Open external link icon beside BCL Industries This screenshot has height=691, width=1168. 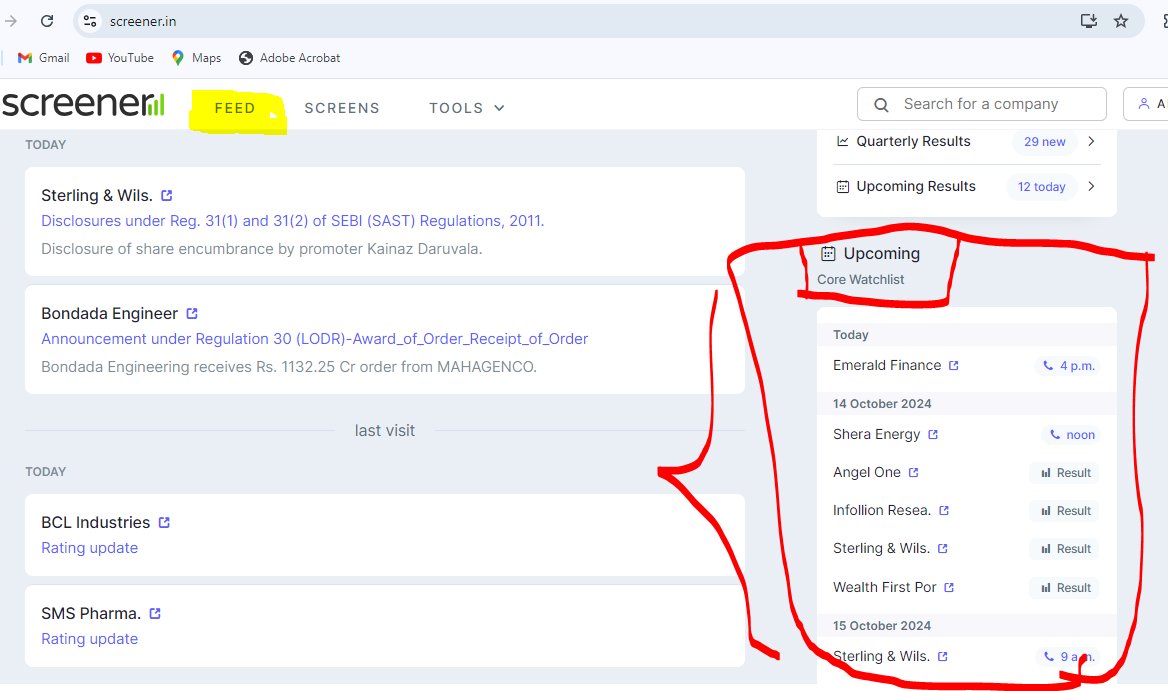[165, 523]
